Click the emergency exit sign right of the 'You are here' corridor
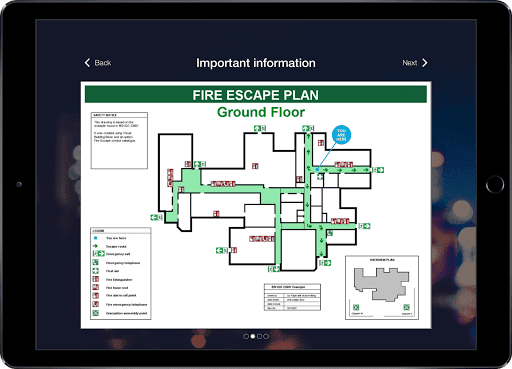 pyautogui.click(x=378, y=170)
